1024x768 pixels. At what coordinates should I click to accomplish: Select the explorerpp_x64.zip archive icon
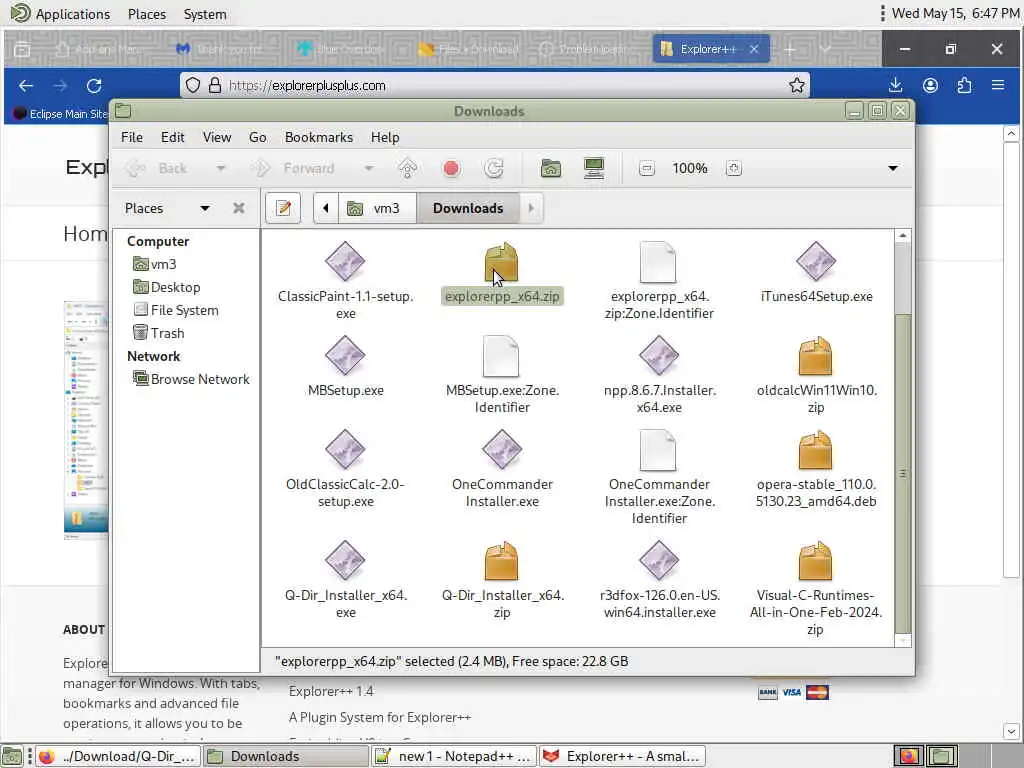[501, 262]
